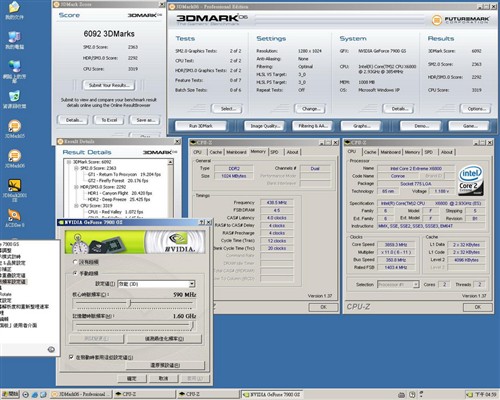Open the Cache tab in CPU-Z processor window
Image resolution: width=500 pixels, height=400 pixels.
pos(370,152)
